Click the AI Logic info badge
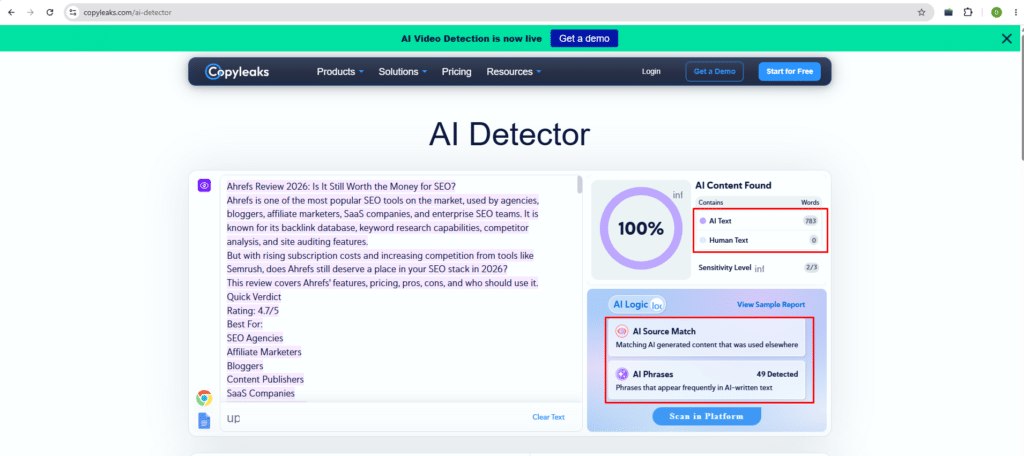The width and height of the screenshot is (1024, 456). coord(657,304)
